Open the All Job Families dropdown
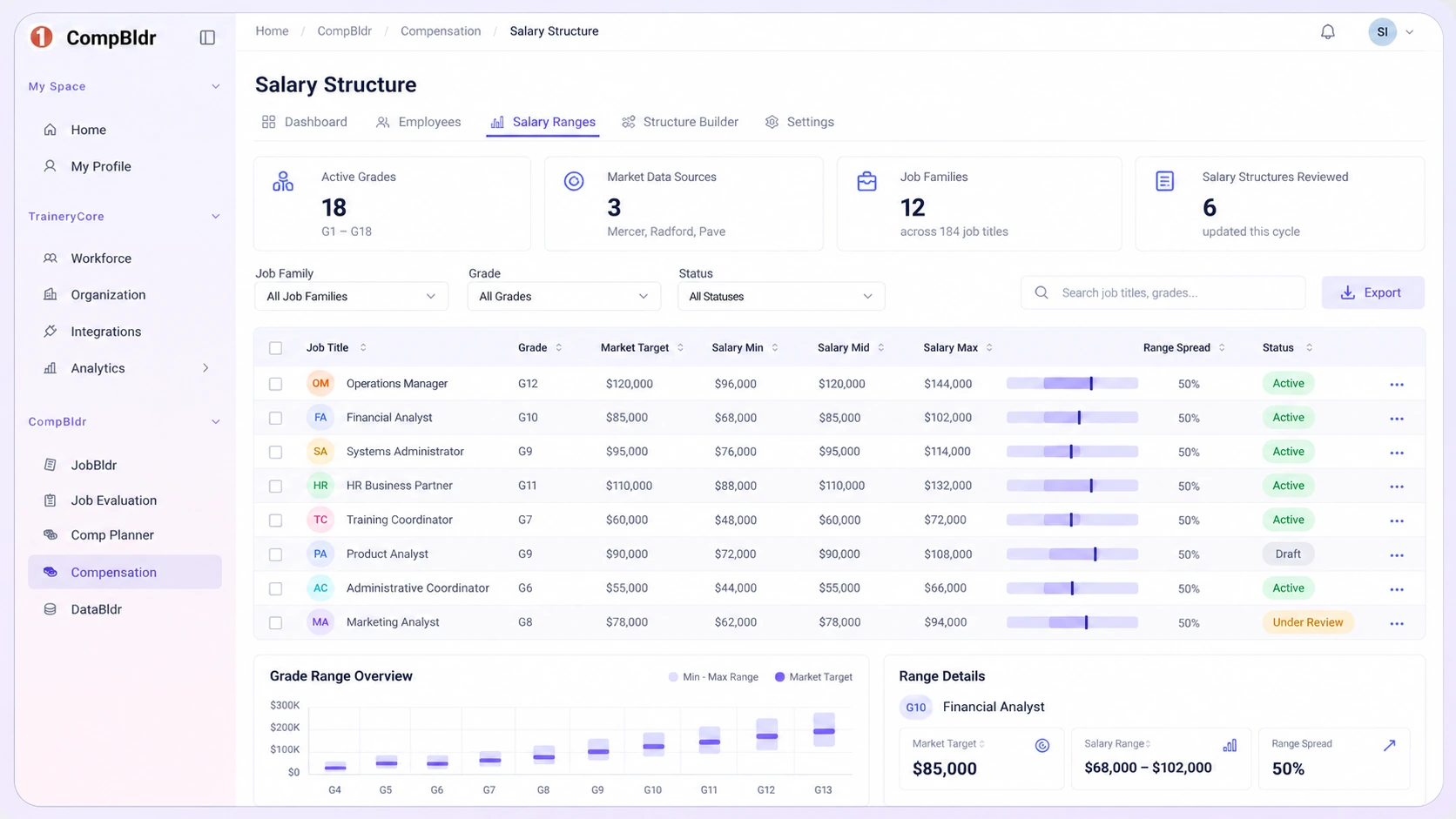 coord(351,296)
